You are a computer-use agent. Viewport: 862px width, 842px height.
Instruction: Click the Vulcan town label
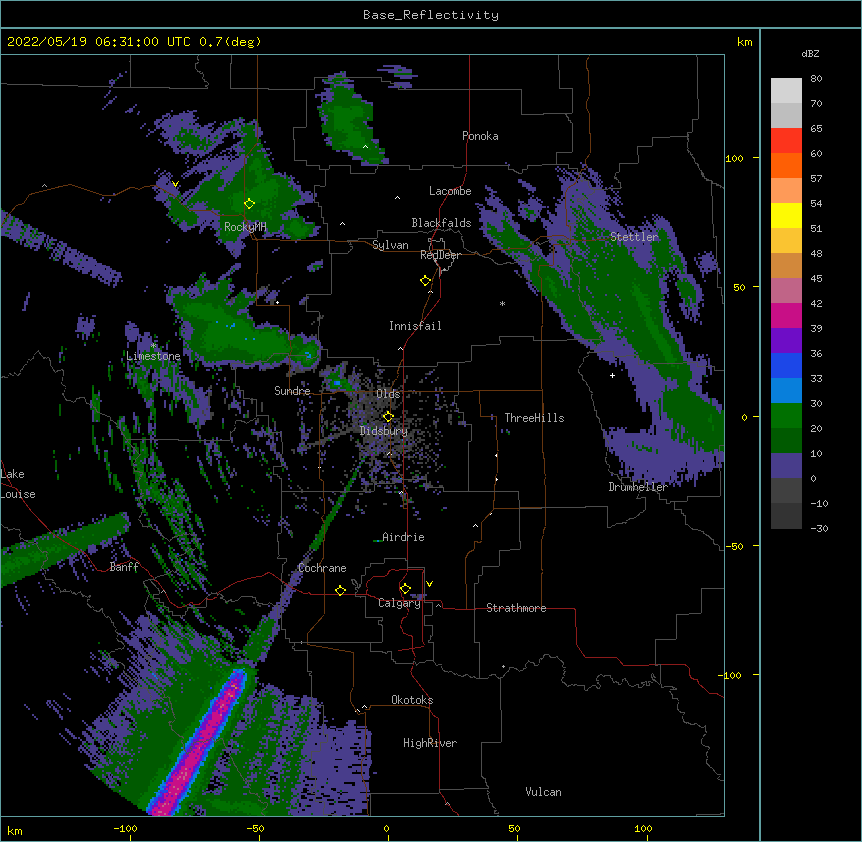(x=543, y=792)
